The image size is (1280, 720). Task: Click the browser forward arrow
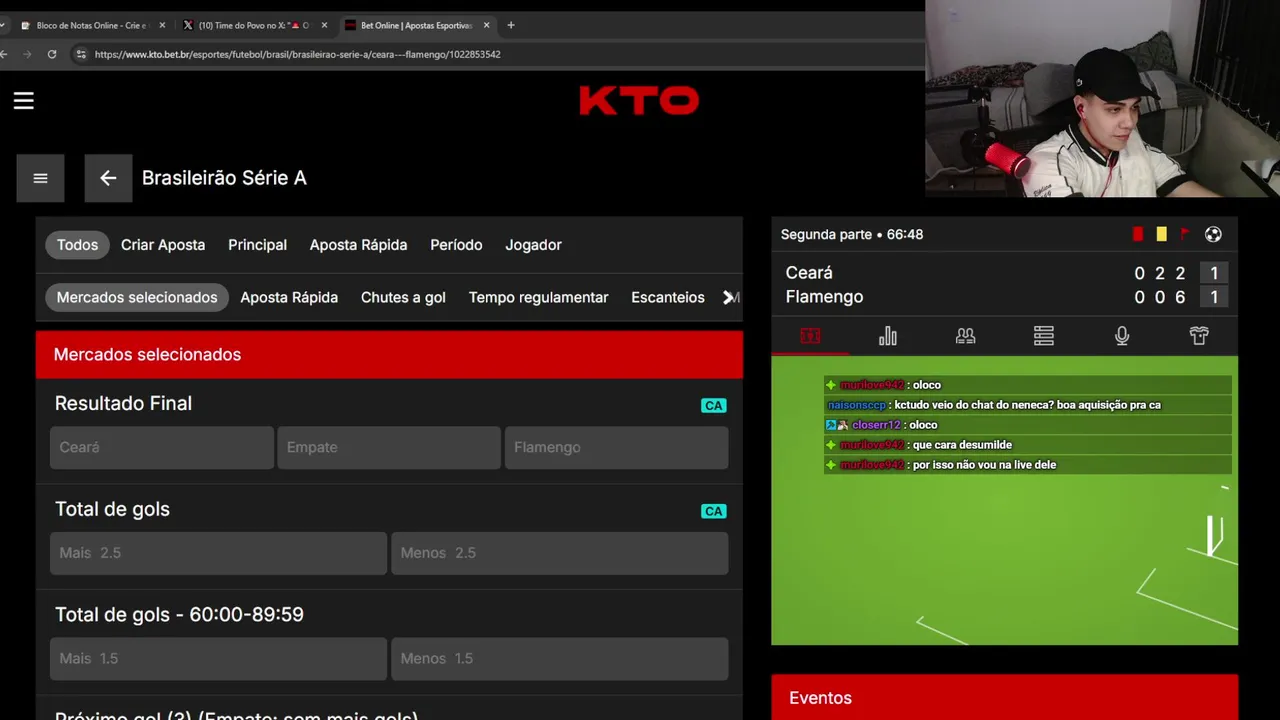click(28, 54)
